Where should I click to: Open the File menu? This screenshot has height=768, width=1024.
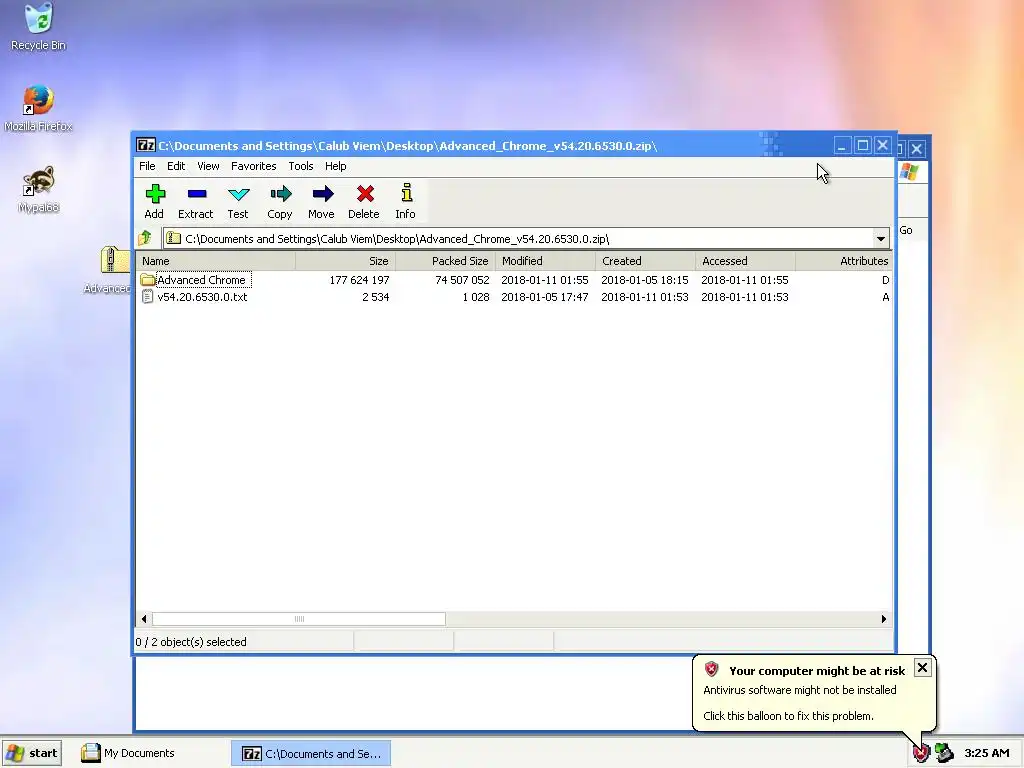pyautogui.click(x=147, y=166)
